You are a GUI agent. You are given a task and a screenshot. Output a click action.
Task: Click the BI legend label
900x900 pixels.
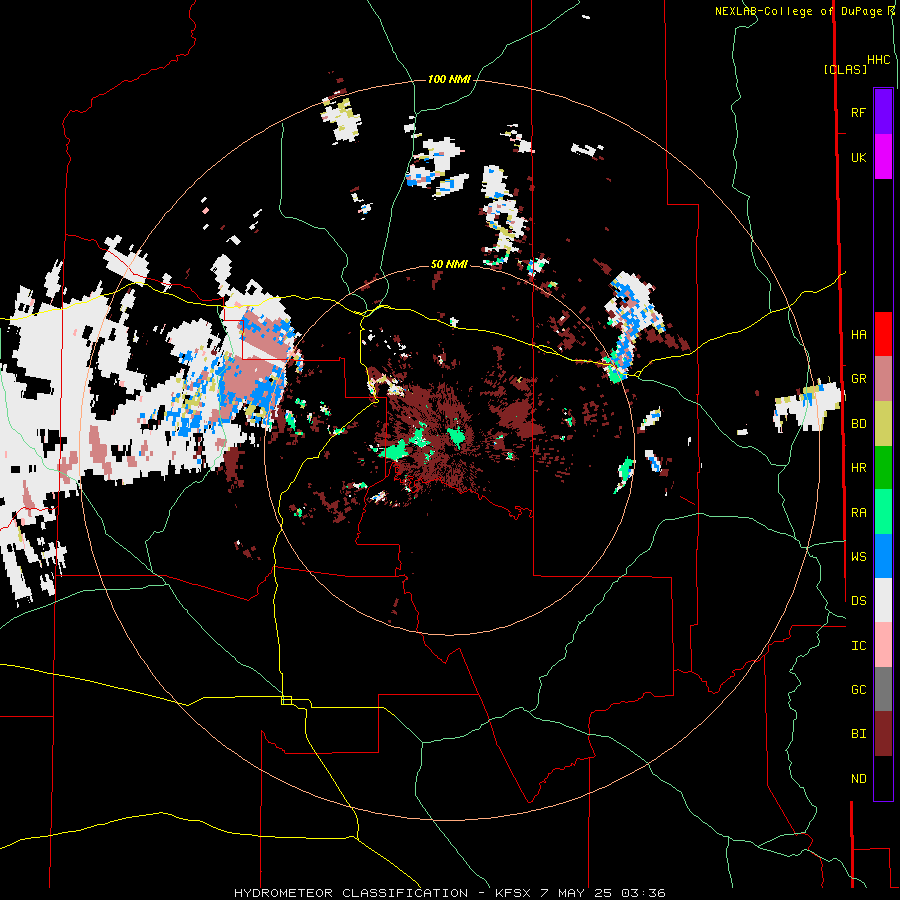click(858, 734)
